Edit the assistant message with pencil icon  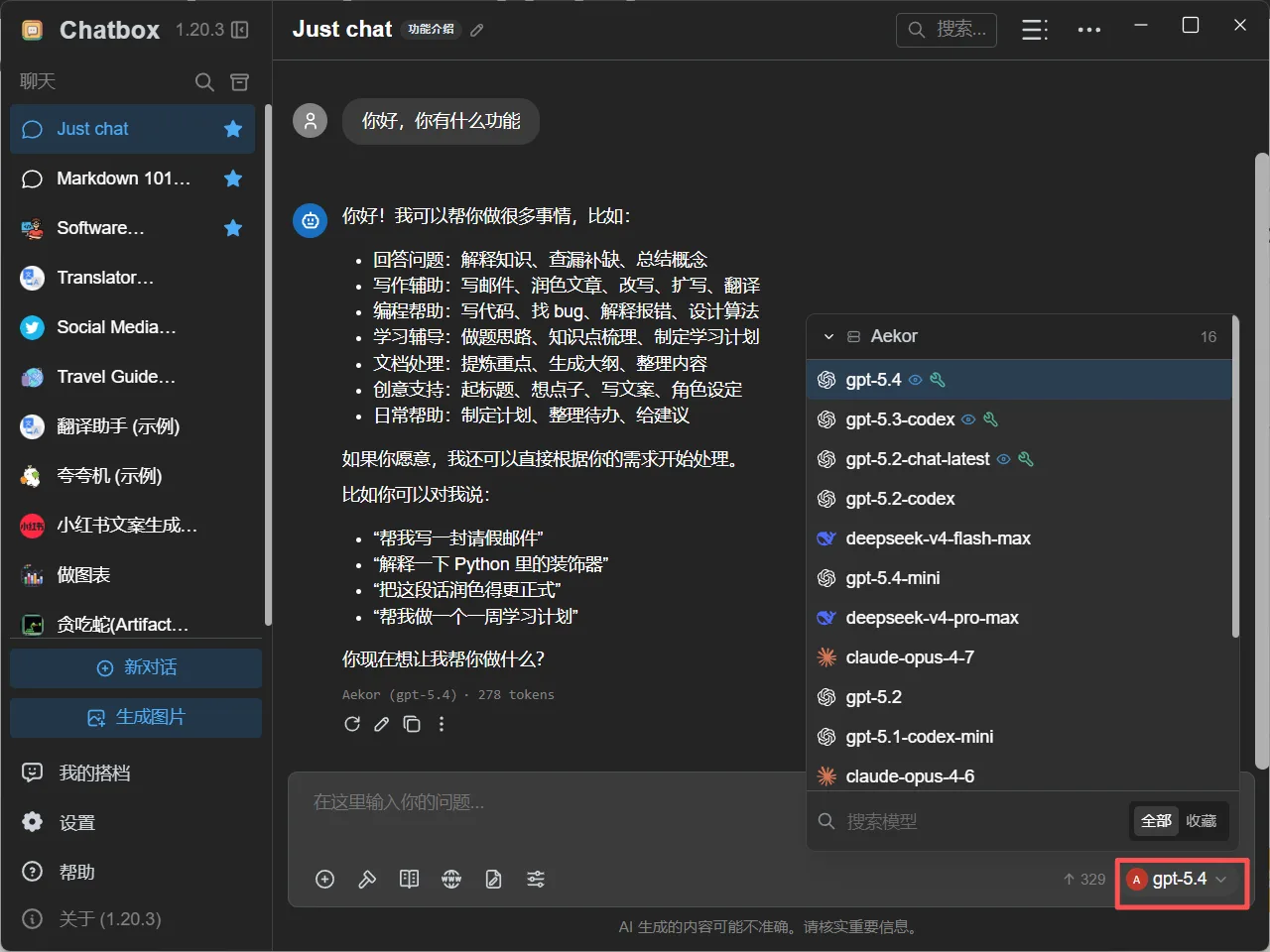pyautogui.click(x=382, y=724)
